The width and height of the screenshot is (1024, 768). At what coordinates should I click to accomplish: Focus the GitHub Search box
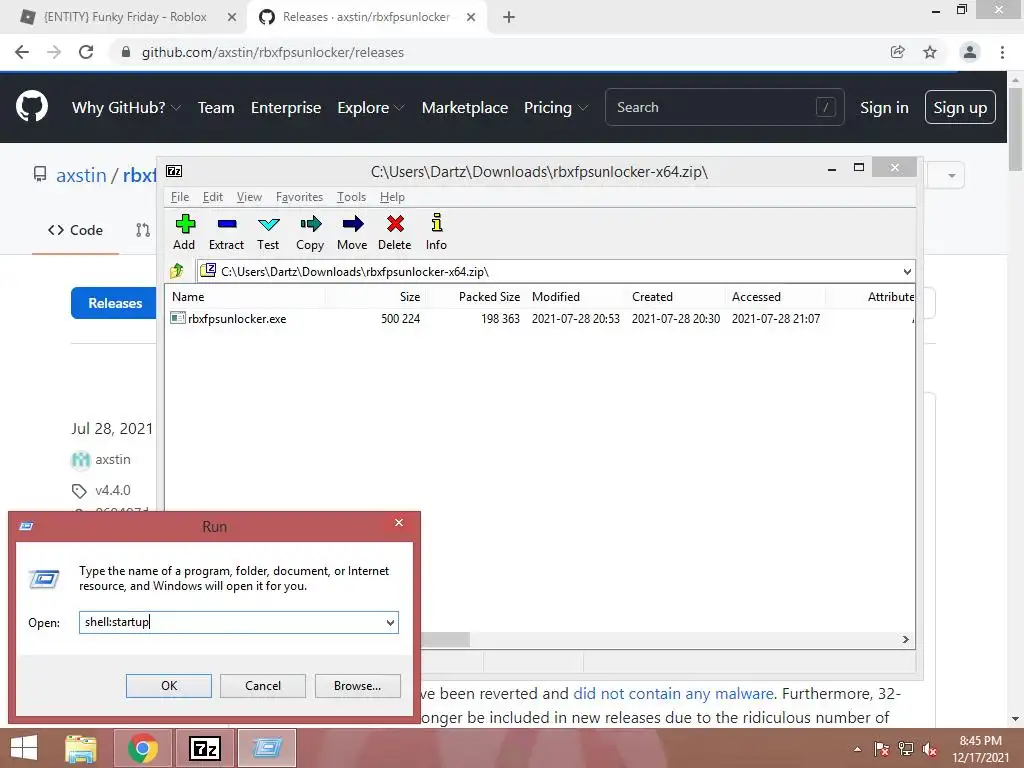[725, 107]
